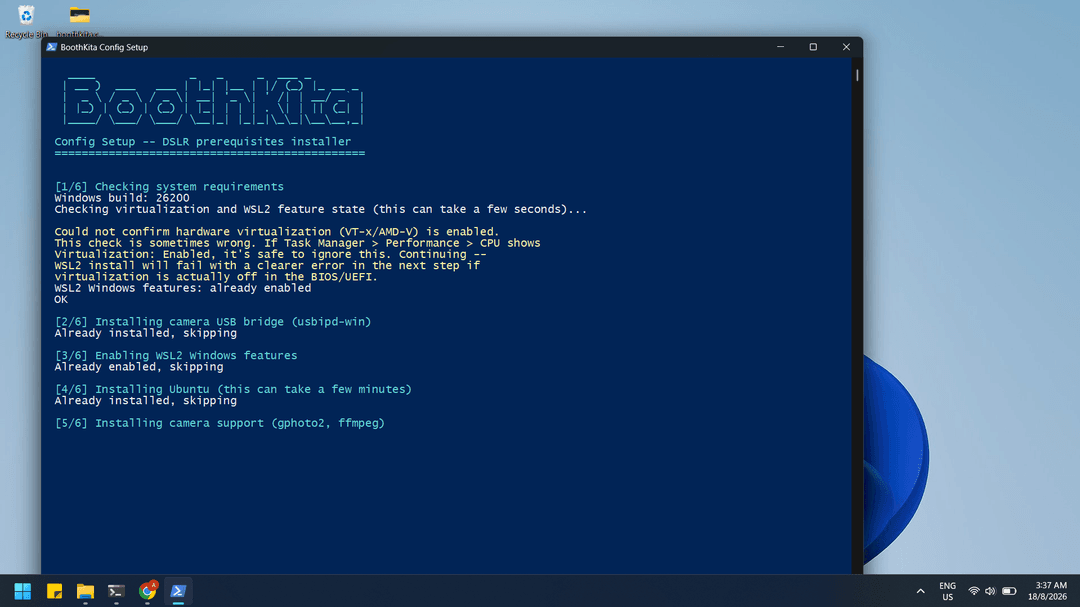The width and height of the screenshot is (1080, 607).
Task: Click the BoothKita Config Setup window title
Action: point(104,47)
